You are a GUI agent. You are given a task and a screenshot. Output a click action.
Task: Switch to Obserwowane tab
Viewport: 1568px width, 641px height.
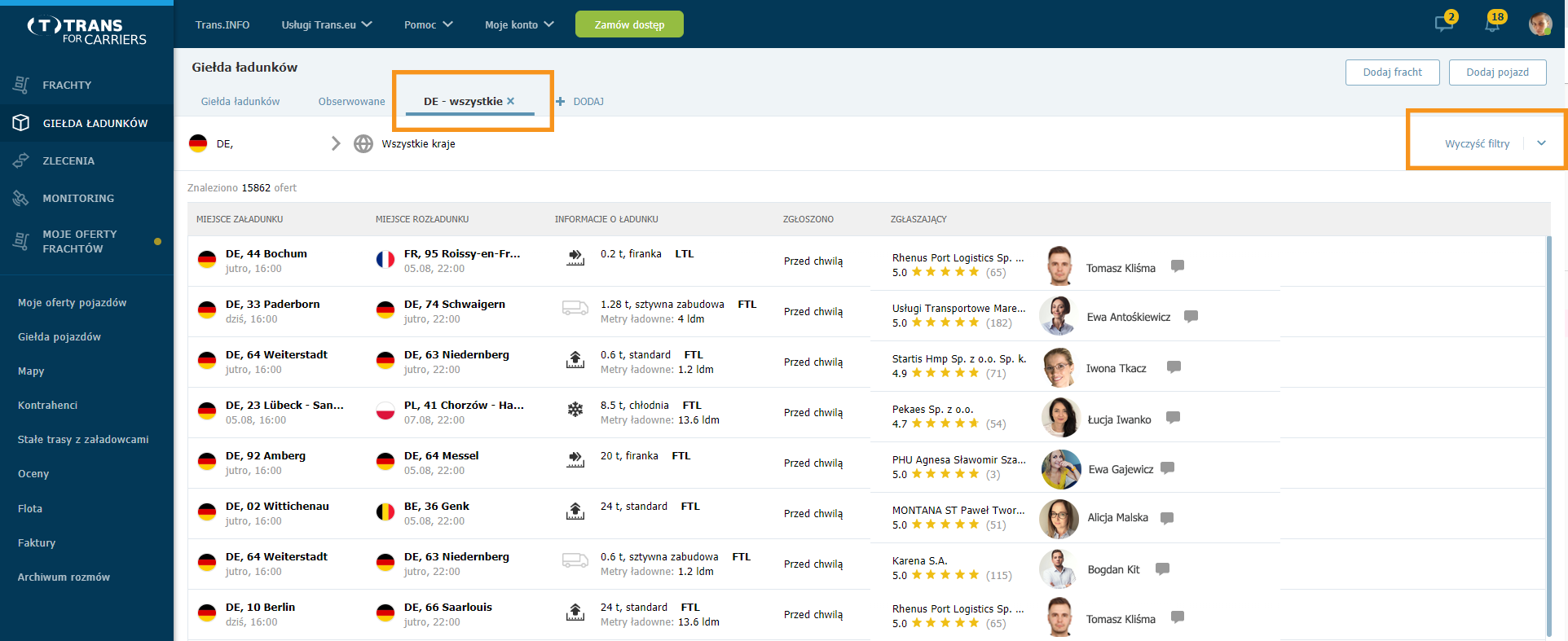(x=351, y=101)
